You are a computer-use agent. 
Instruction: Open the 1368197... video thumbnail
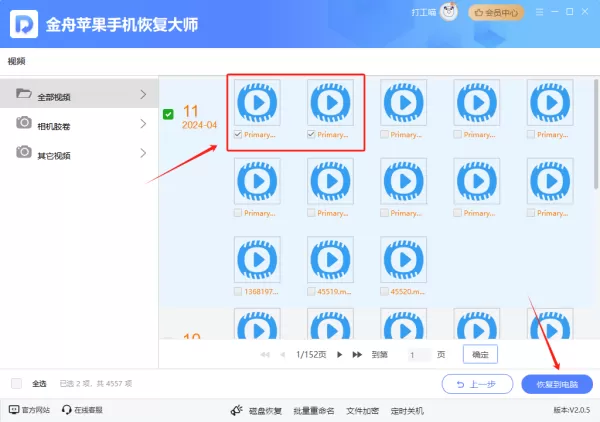pyautogui.click(x=257, y=259)
